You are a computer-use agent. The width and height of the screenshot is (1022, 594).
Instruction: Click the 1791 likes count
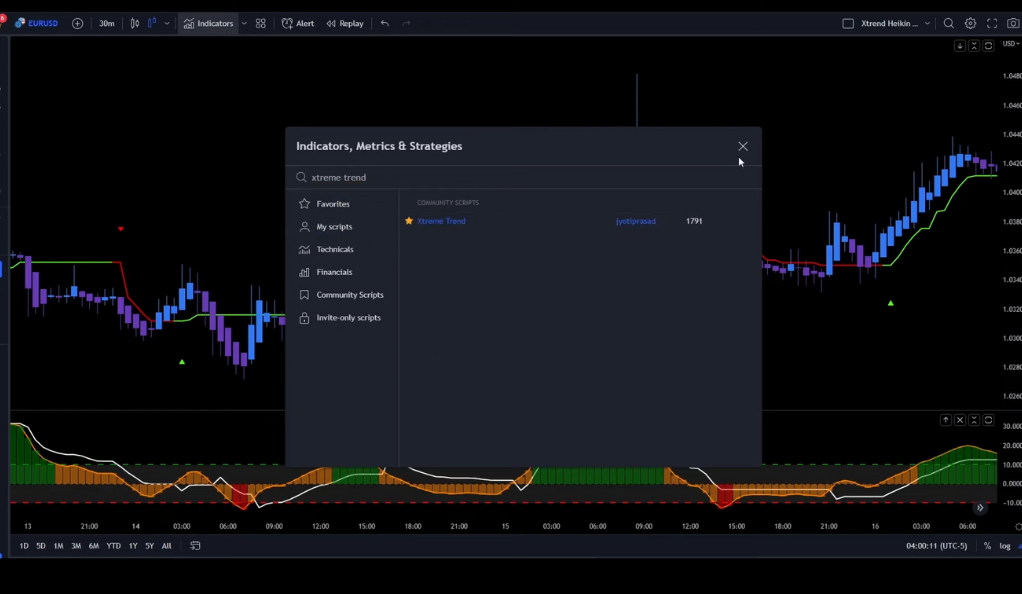694,221
